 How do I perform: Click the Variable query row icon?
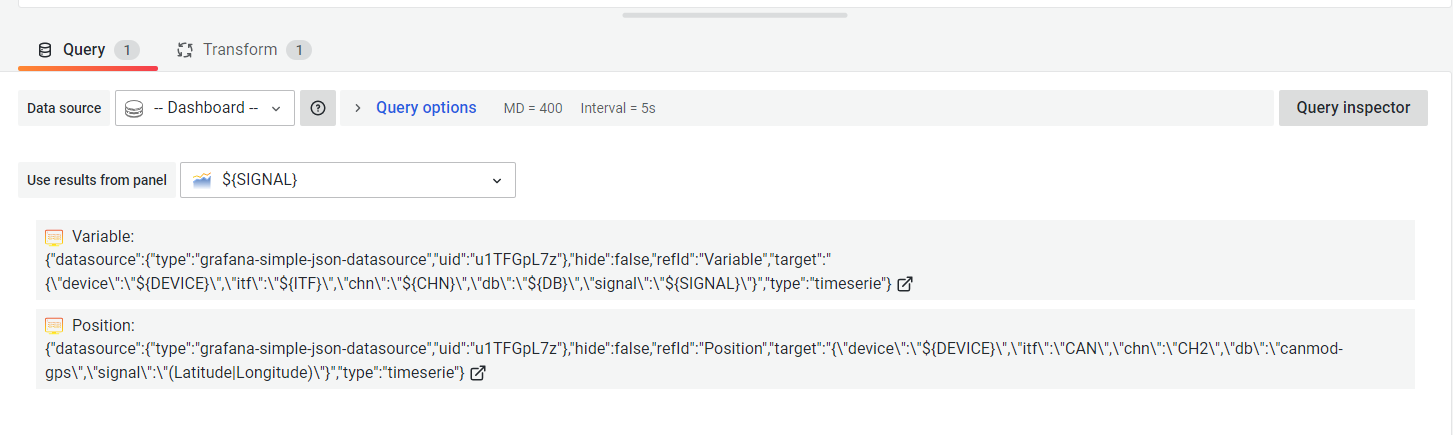(54, 237)
